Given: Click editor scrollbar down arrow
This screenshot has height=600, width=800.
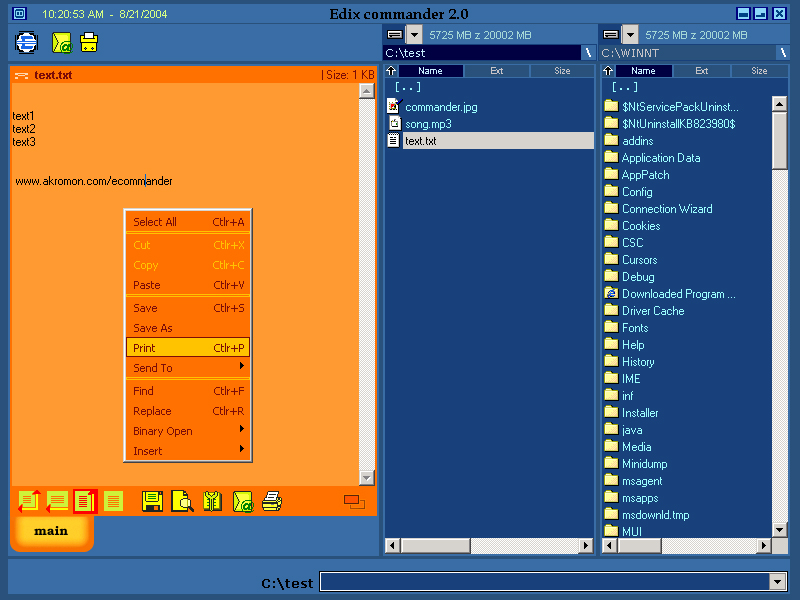Looking at the screenshot, I should point(366,478).
